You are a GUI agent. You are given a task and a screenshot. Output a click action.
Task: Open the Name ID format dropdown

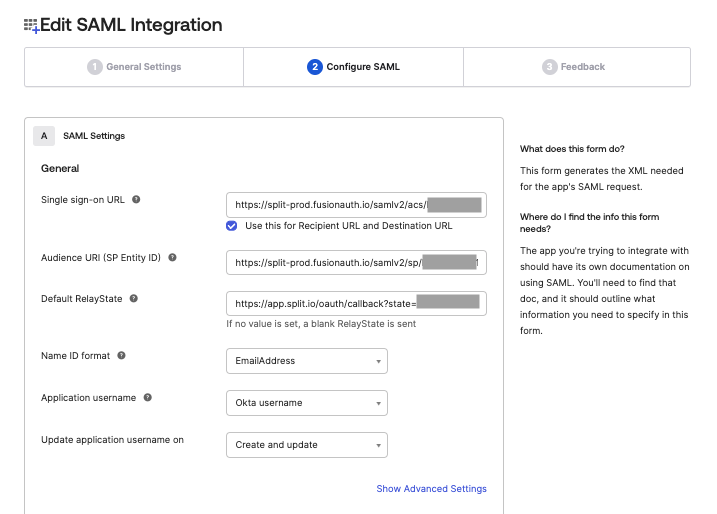click(x=306, y=361)
